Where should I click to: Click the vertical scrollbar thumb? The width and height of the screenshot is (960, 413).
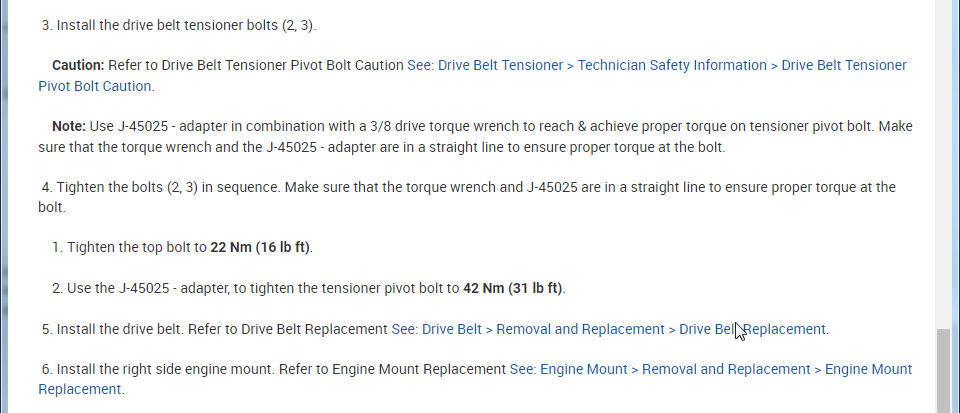(944, 370)
